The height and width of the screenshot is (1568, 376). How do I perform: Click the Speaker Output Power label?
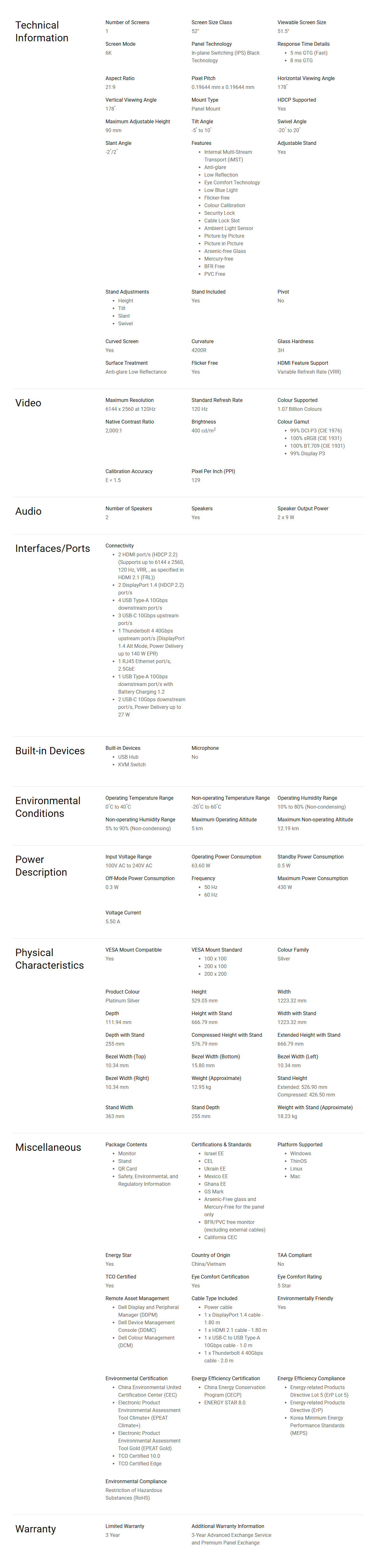click(303, 509)
